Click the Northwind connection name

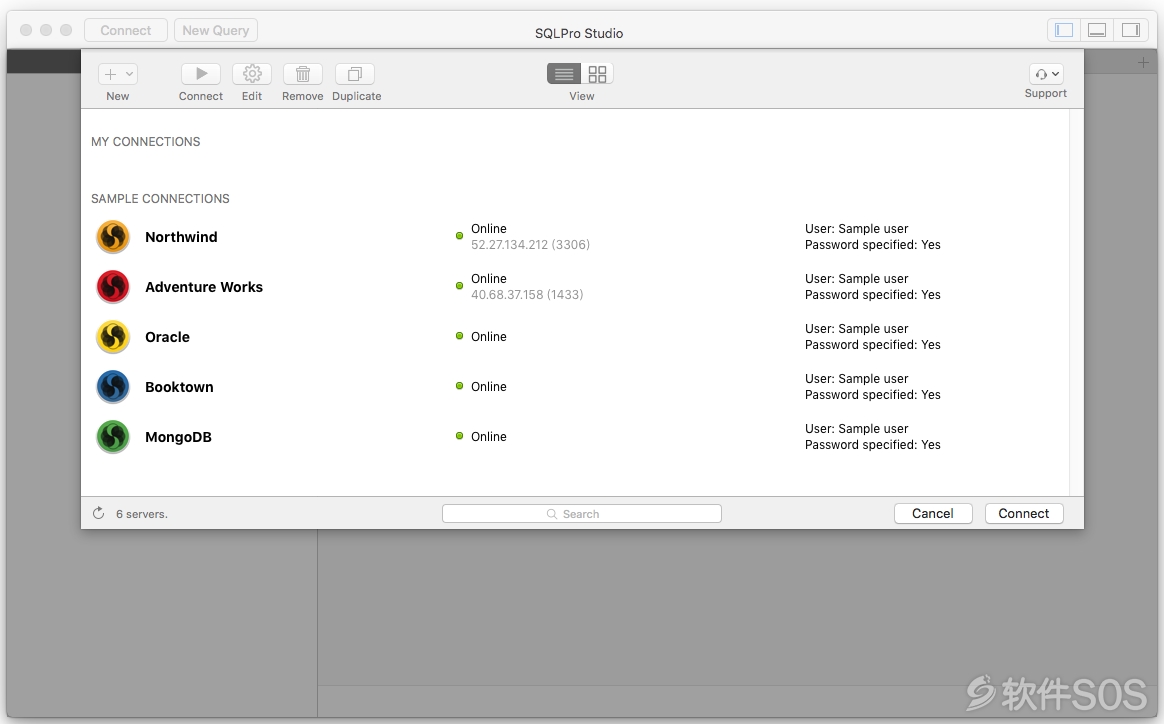(x=181, y=237)
